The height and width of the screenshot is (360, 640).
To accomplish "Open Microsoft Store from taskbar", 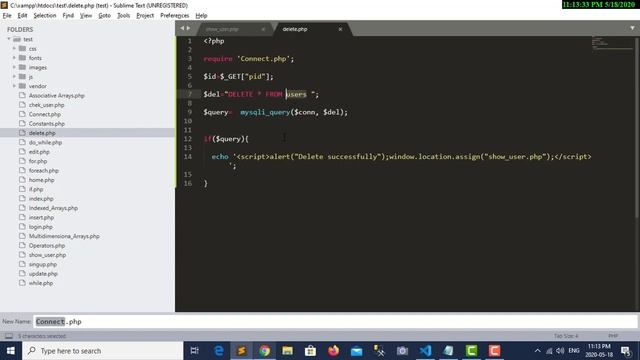I will click(x=310, y=351).
